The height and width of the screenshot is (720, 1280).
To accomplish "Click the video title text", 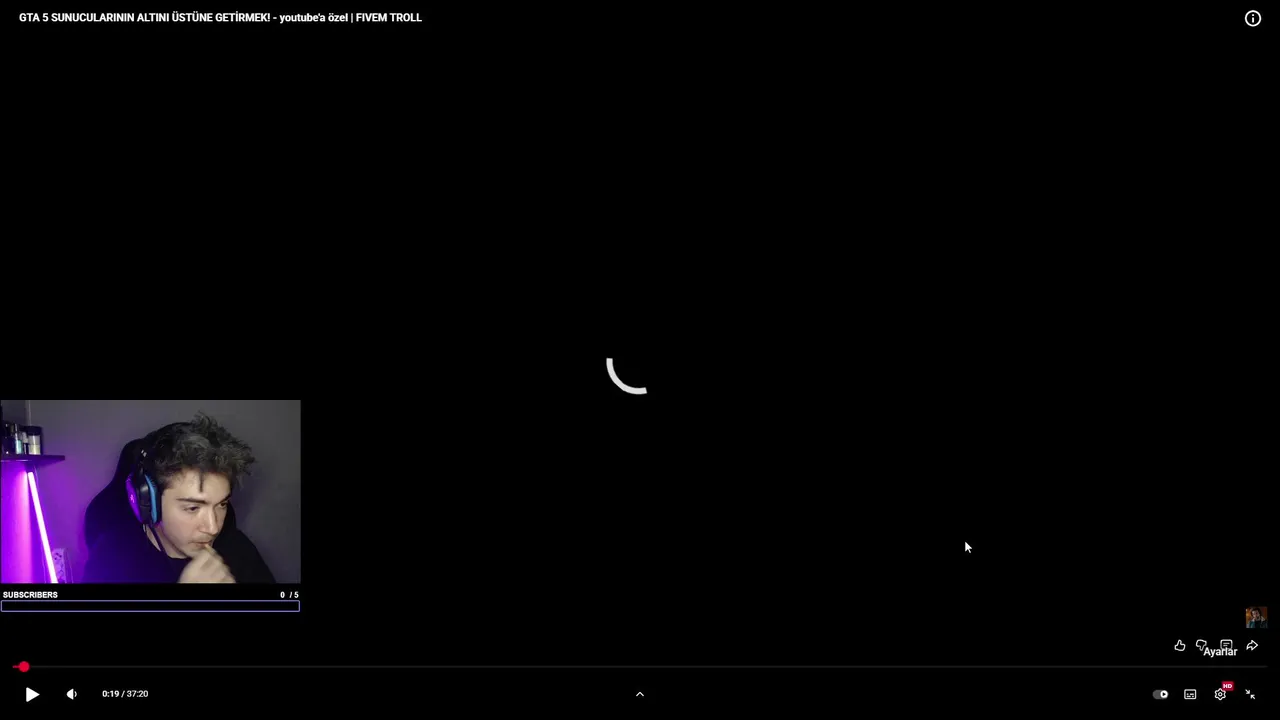I will point(220,18).
